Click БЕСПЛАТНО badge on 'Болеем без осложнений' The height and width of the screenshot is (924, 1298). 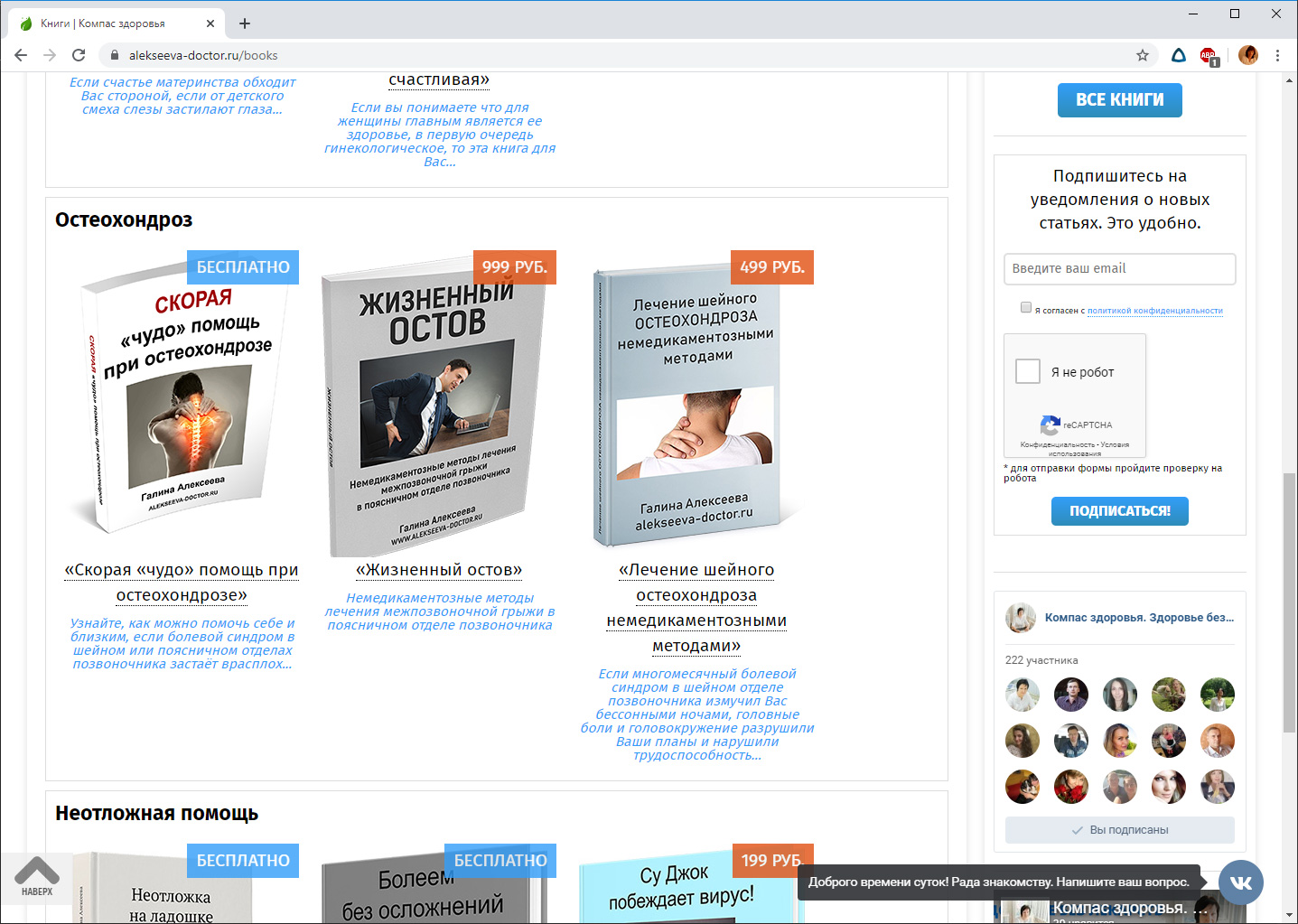(500, 861)
